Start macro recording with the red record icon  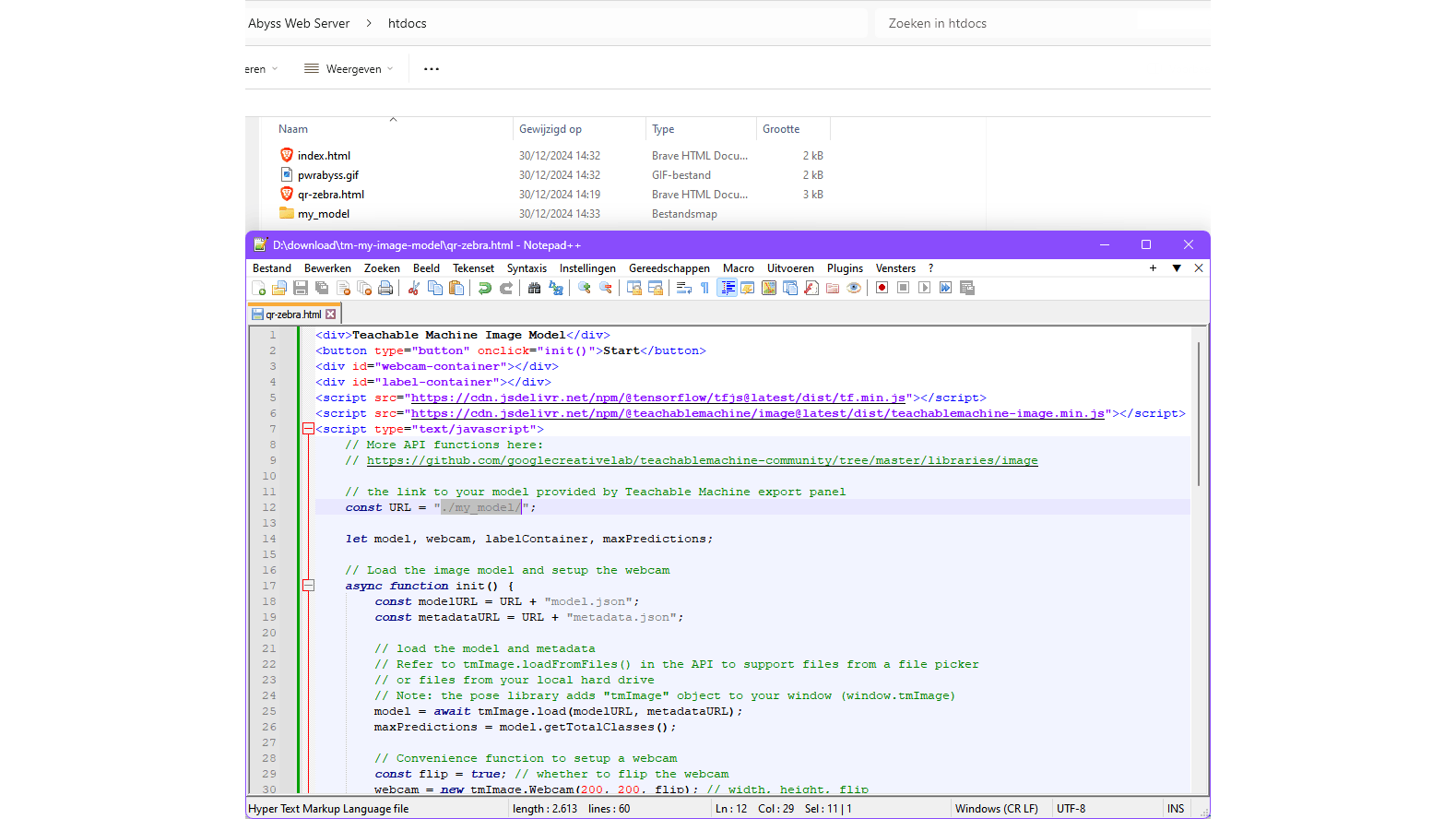point(882,289)
